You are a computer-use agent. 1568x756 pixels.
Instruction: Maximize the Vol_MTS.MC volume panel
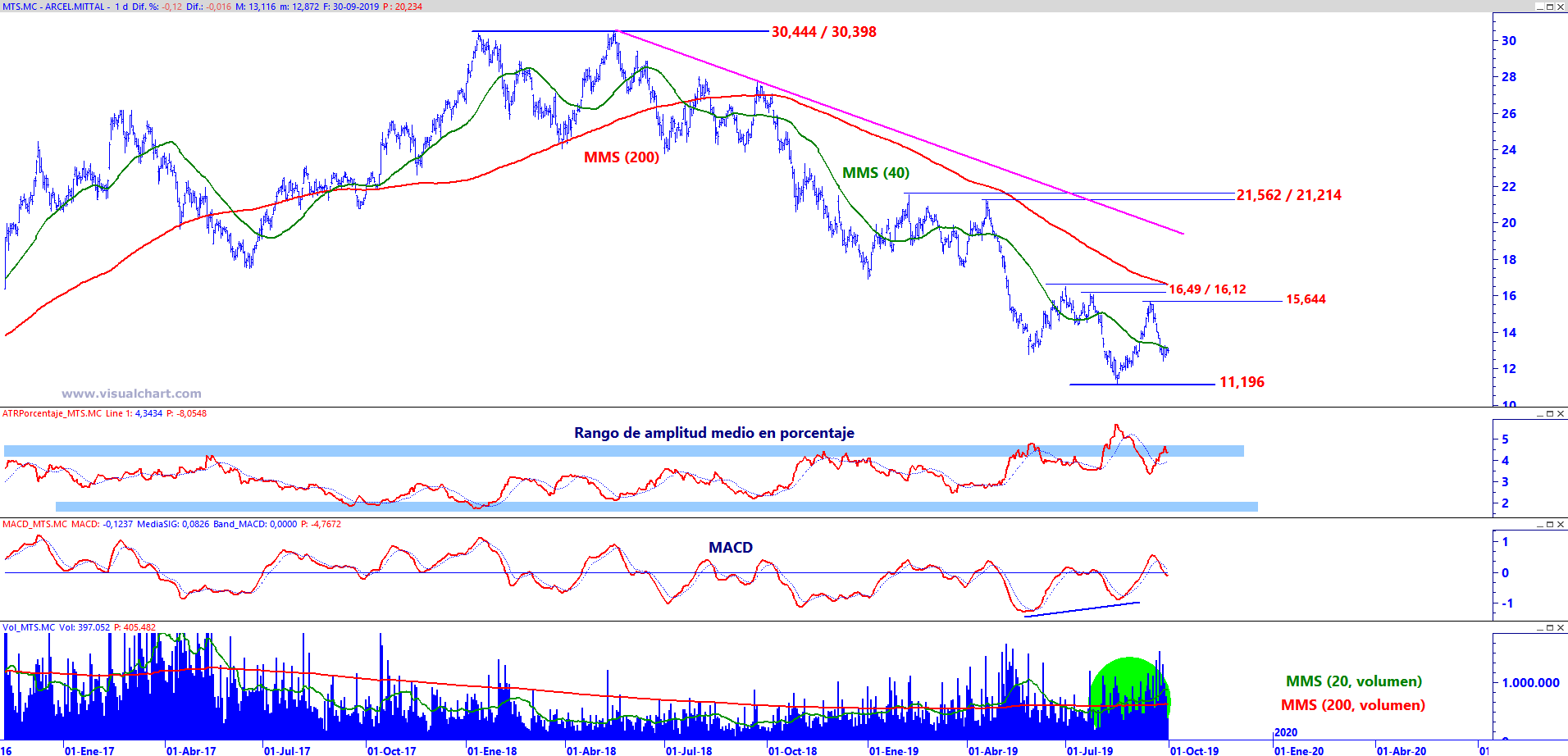click(x=1550, y=627)
